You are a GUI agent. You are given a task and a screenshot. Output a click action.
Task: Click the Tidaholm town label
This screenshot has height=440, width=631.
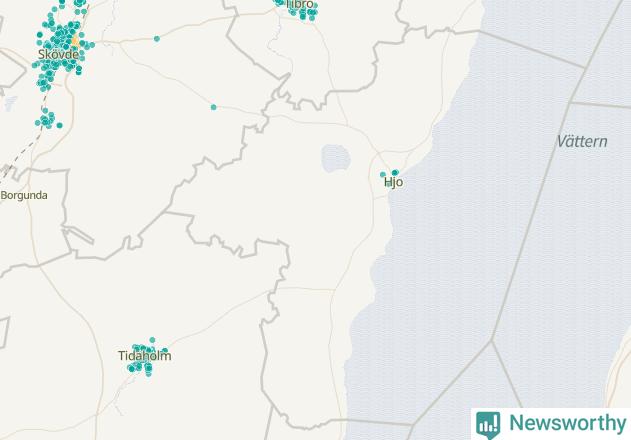click(x=144, y=356)
